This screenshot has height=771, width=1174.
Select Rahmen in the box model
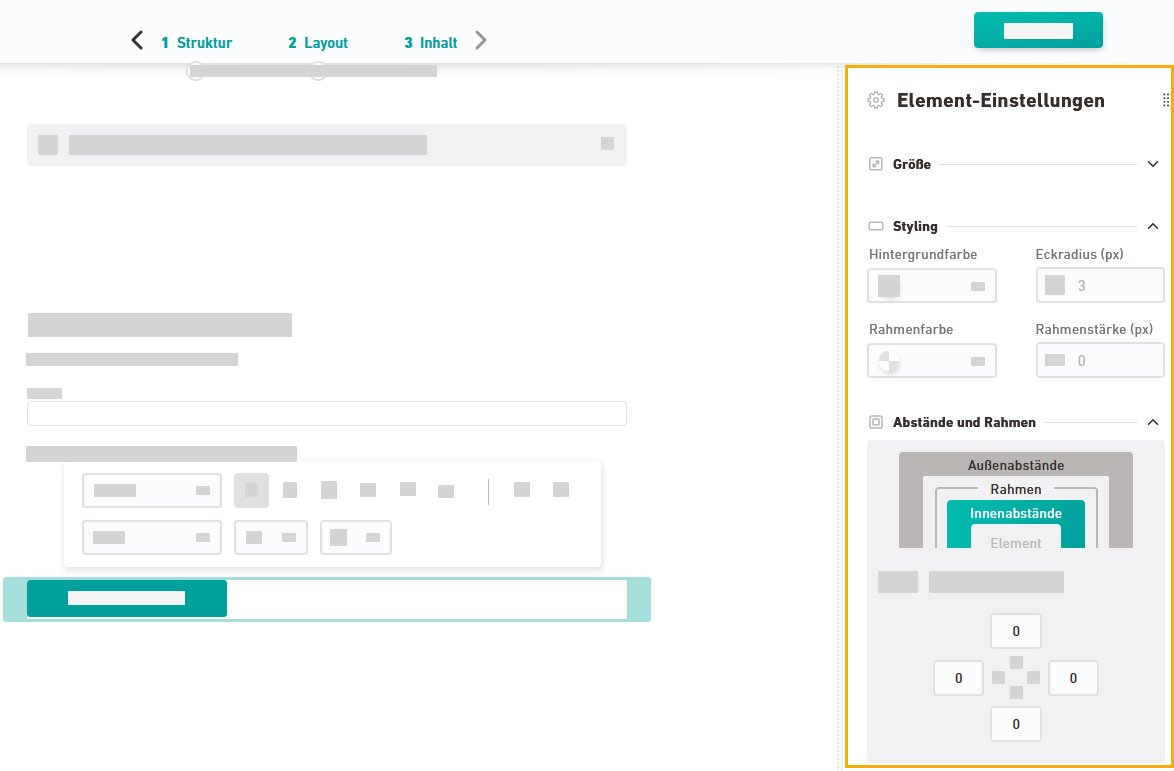click(1015, 489)
